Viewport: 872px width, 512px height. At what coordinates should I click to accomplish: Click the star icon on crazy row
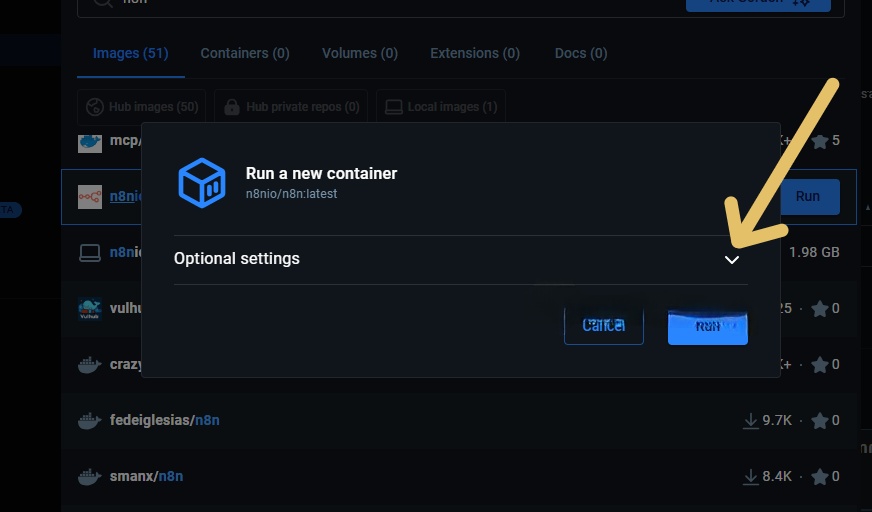point(820,365)
